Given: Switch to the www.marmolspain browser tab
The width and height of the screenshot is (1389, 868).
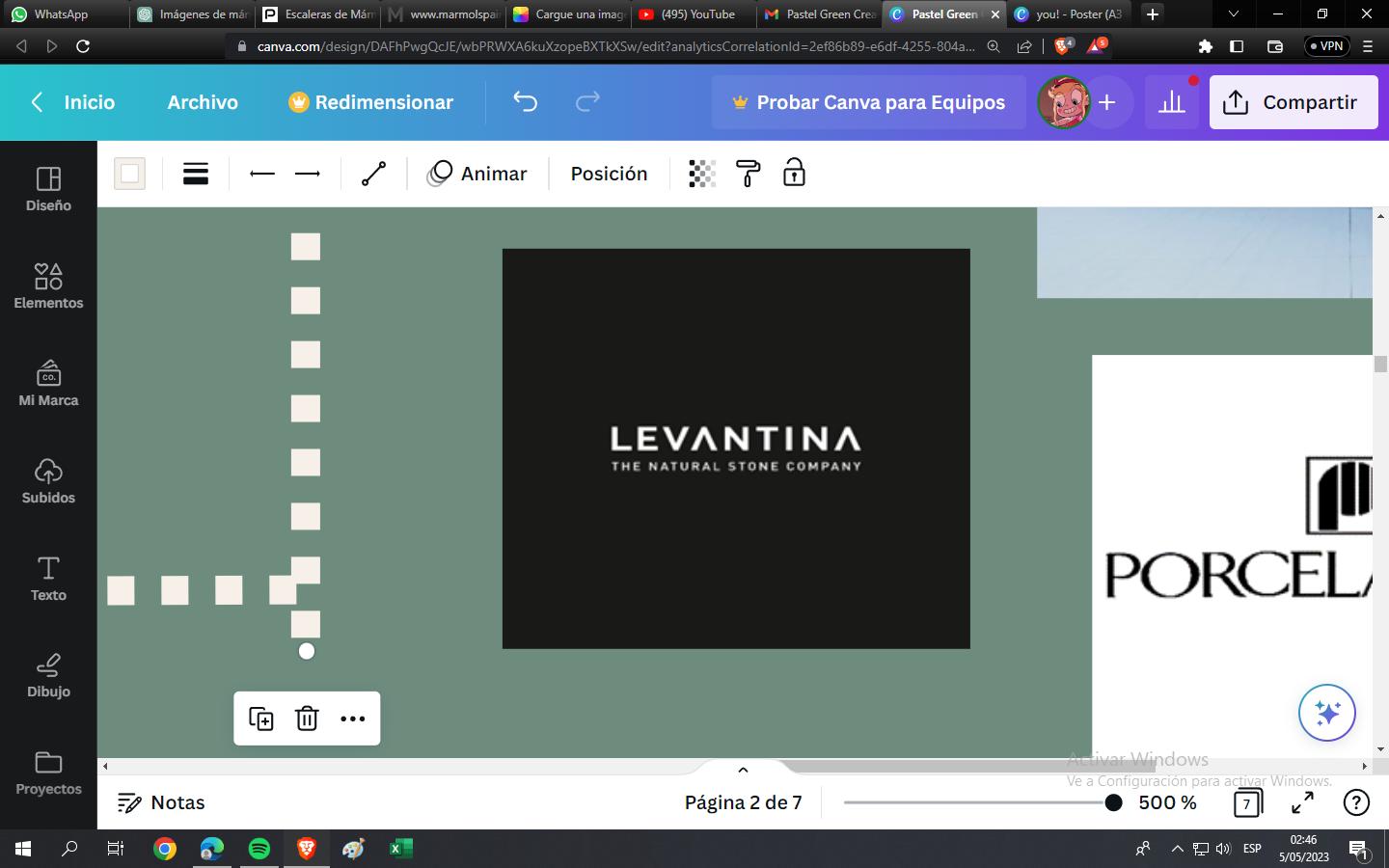Looking at the screenshot, I should coord(444,14).
